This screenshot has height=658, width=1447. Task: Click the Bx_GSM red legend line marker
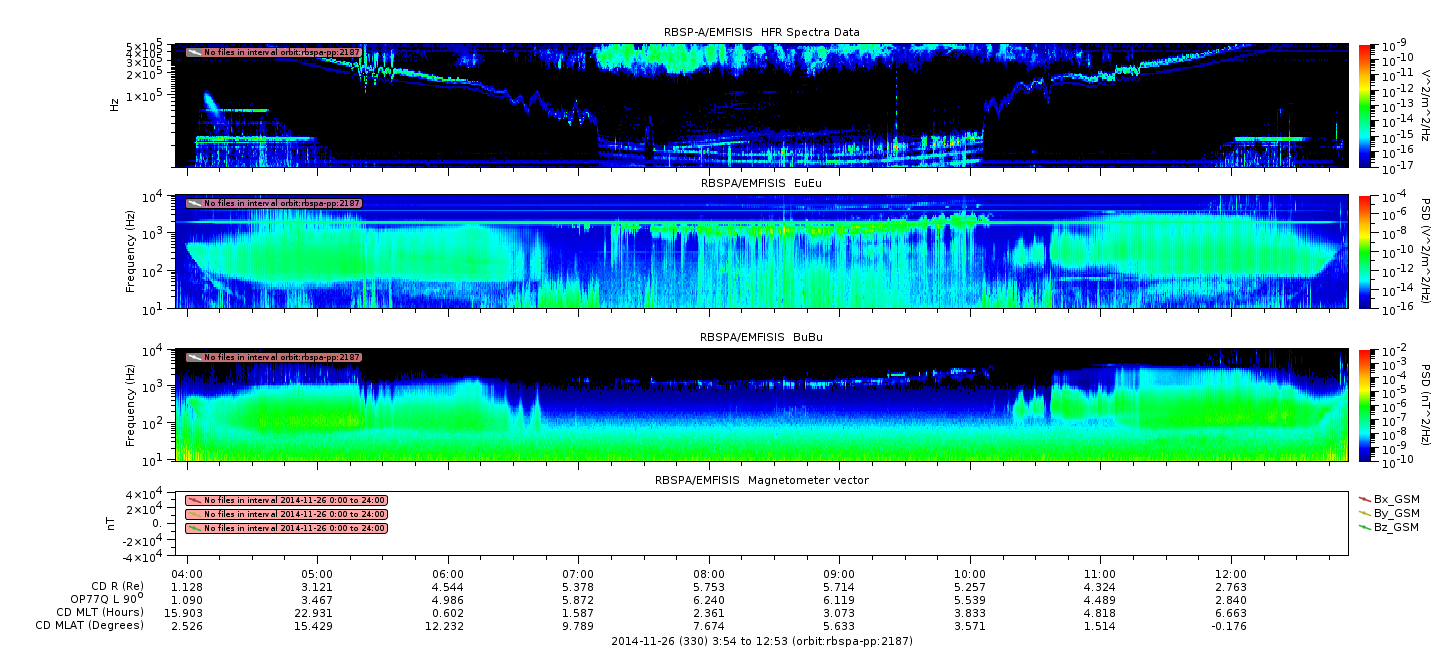coord(1365,498)
